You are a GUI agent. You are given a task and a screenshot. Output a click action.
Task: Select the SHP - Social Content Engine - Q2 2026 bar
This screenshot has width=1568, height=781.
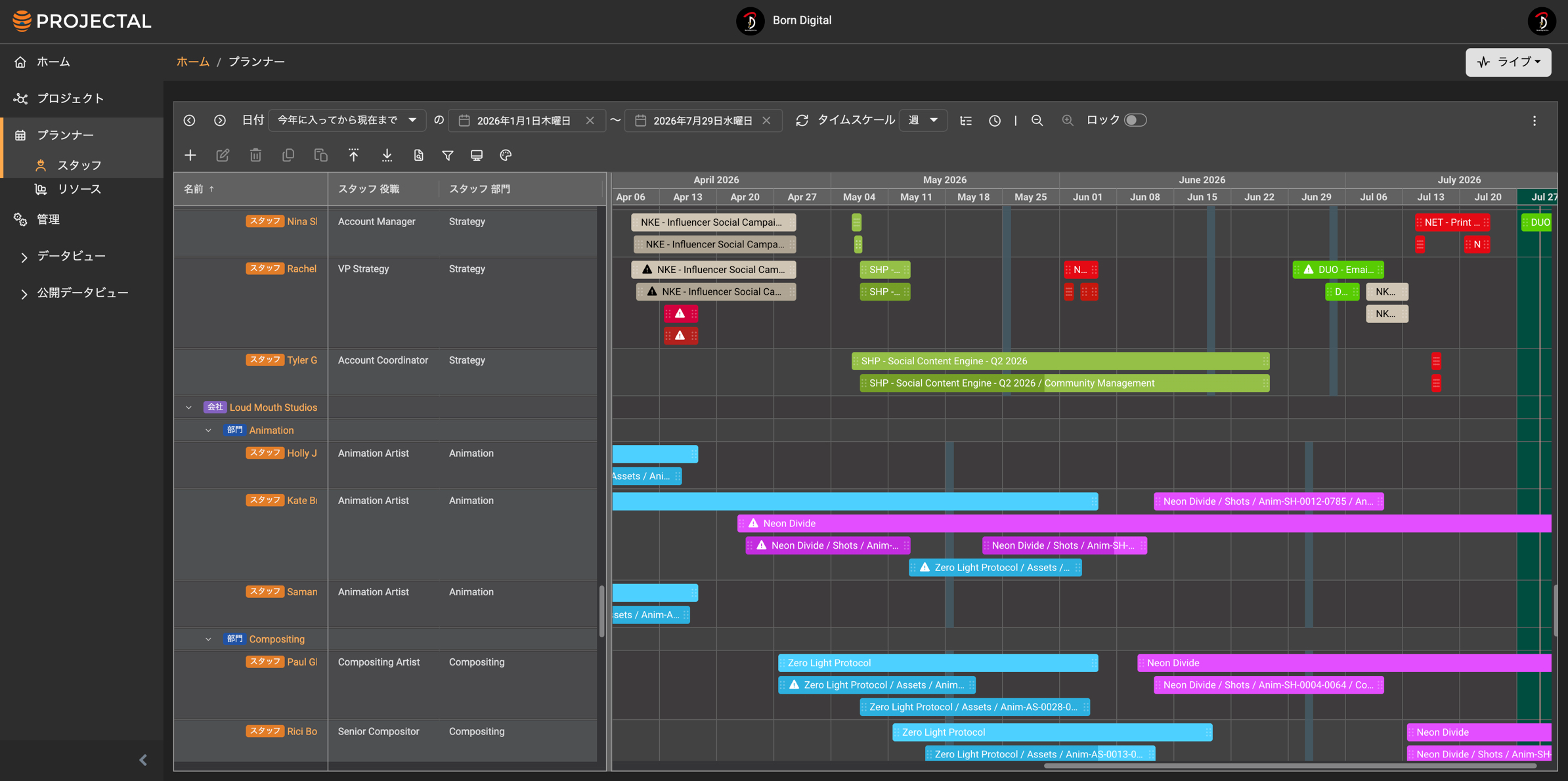point(1060,361)
